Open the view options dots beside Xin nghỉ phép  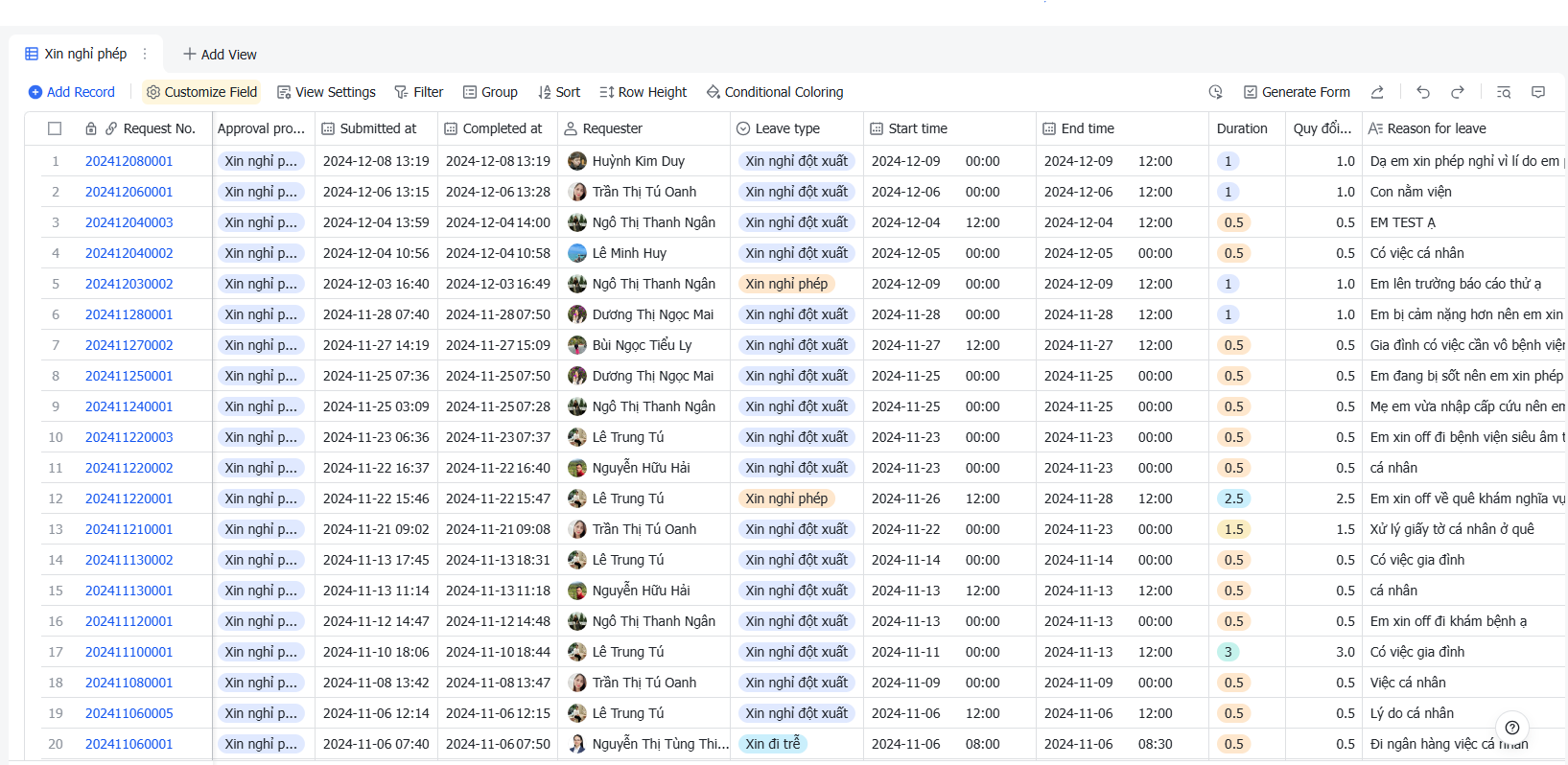pyautogui.click(x=145, y=54)
